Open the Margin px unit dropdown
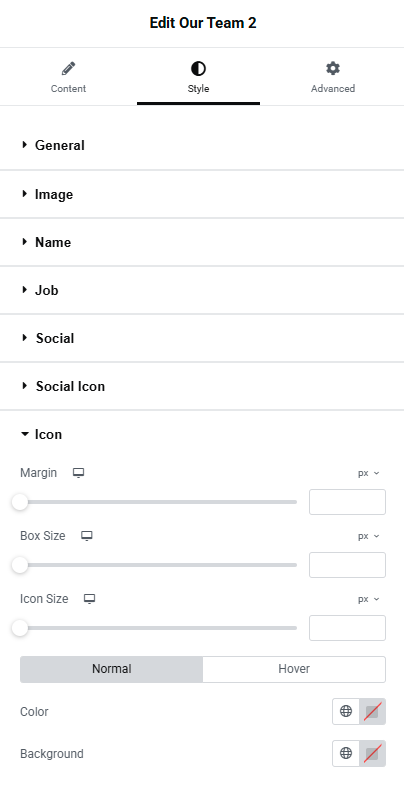 (x=369, y=474)
